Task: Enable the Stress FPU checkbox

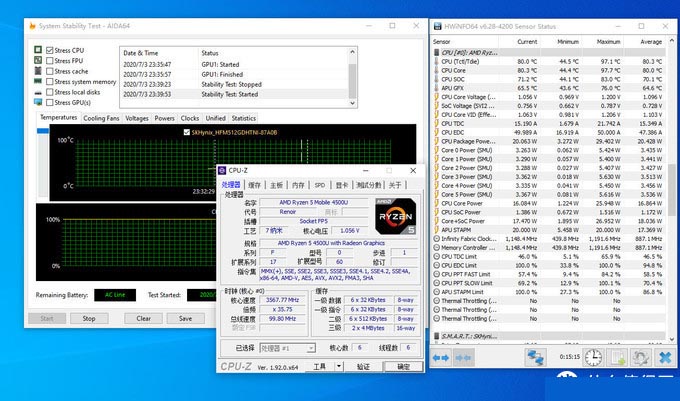Action: (x=50, y=61)
